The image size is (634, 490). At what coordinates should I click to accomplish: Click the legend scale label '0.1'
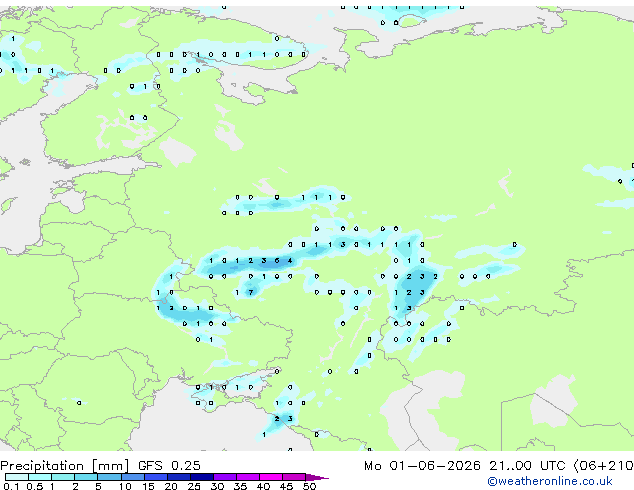click(11, 486)
